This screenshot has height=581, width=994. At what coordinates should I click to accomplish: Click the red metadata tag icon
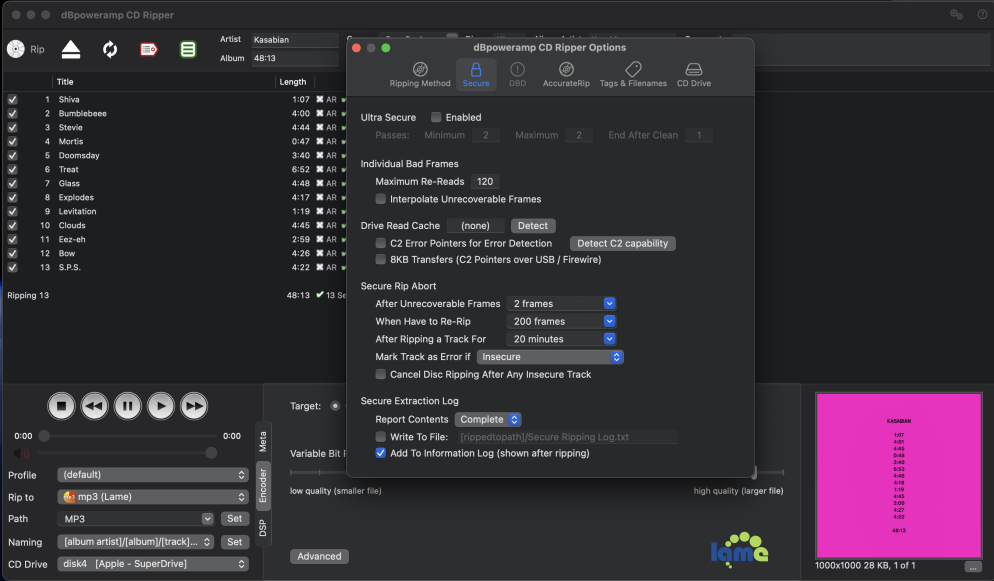pos(149,49)
